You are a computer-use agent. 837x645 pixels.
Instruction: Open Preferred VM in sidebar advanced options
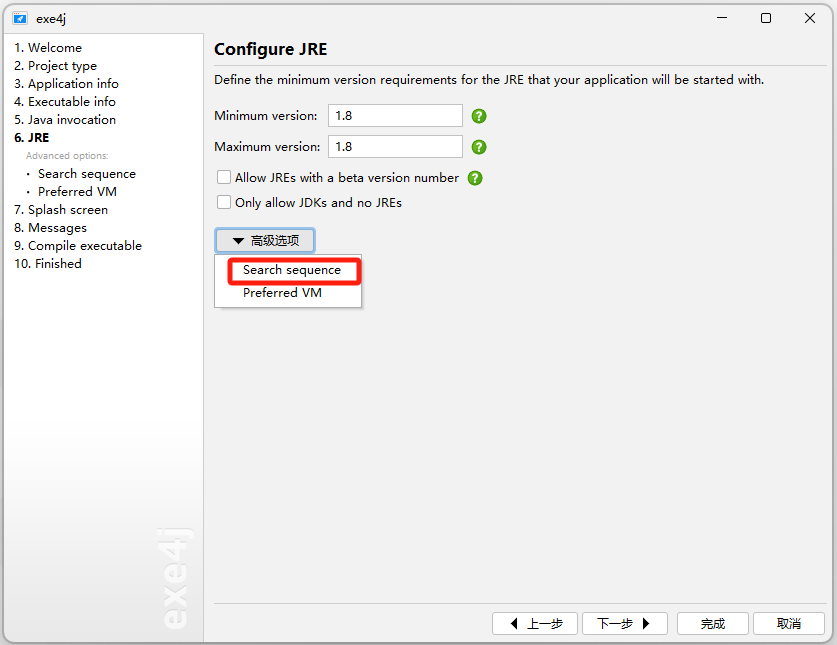coord(77,192)
